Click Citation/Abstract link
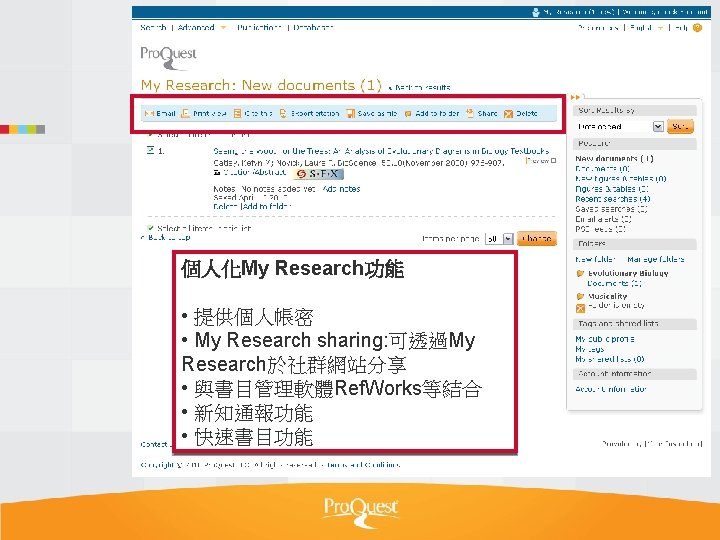Viewport: 720px width, 540px height. [254, 173]
